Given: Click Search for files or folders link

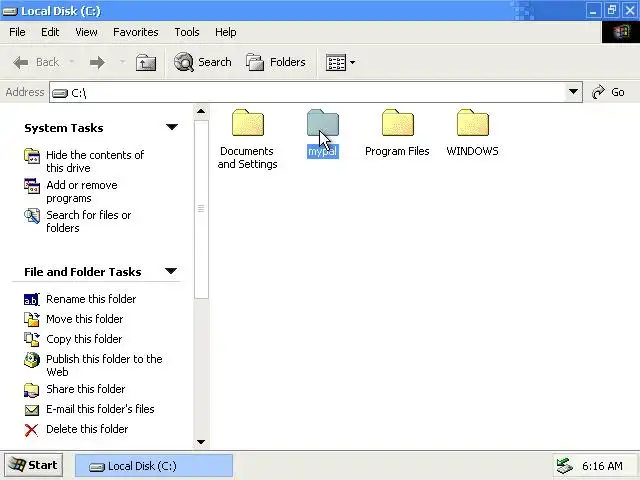Looking at the screenshot, I should pos(89,221).
